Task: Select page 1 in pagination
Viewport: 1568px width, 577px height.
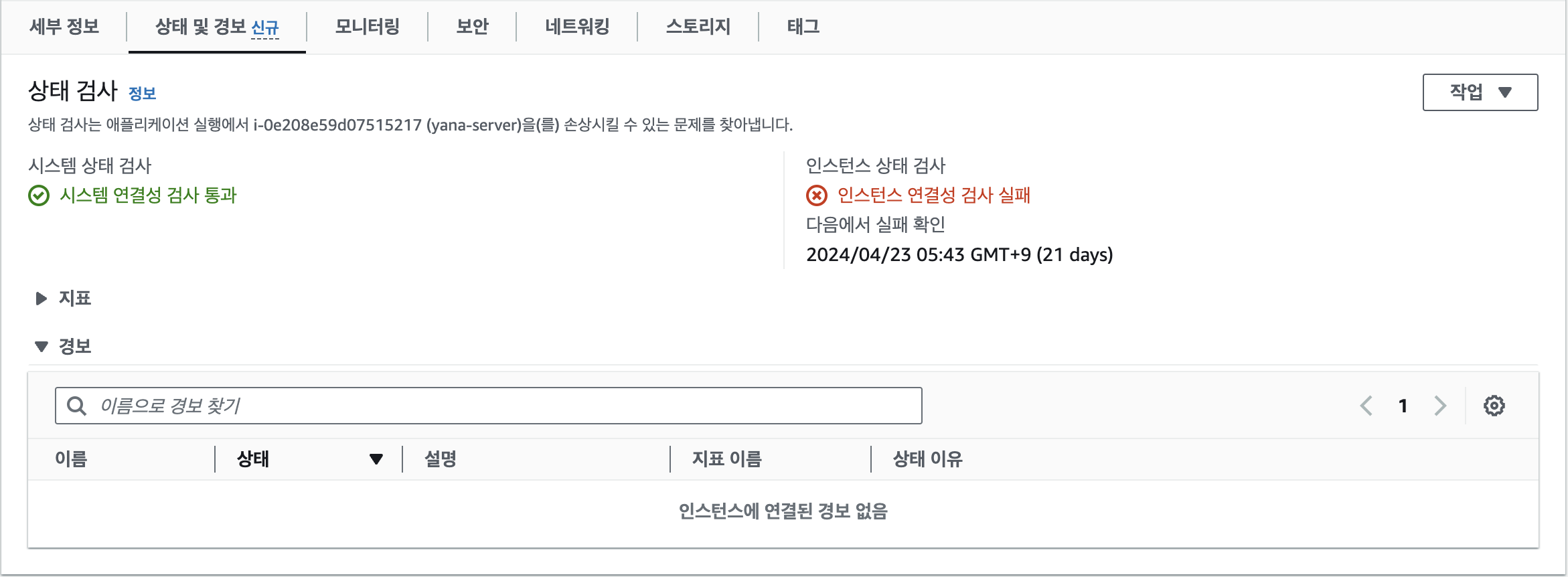Action: coord(1403,405)
